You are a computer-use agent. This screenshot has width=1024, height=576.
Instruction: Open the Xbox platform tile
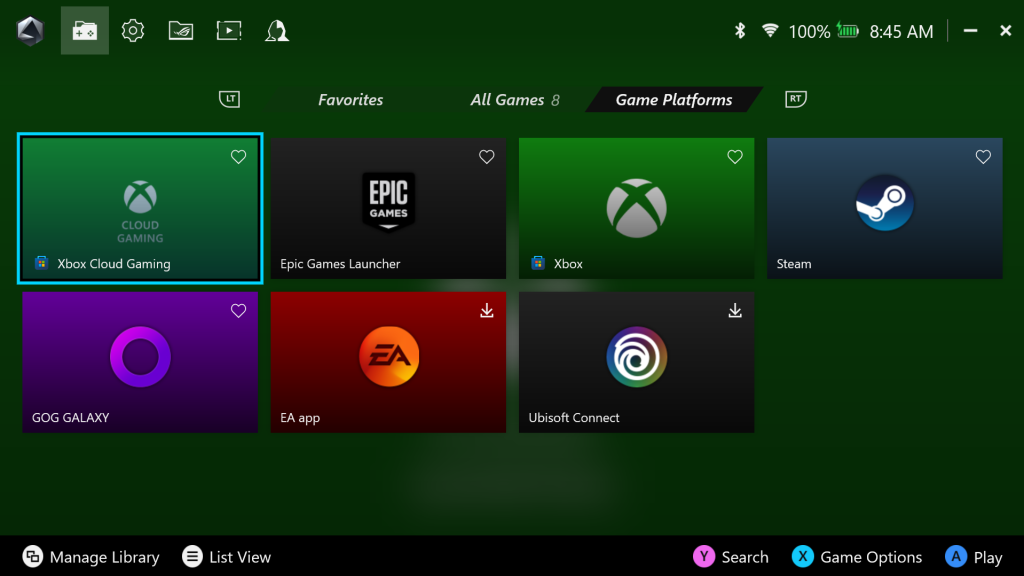(636, 208)
